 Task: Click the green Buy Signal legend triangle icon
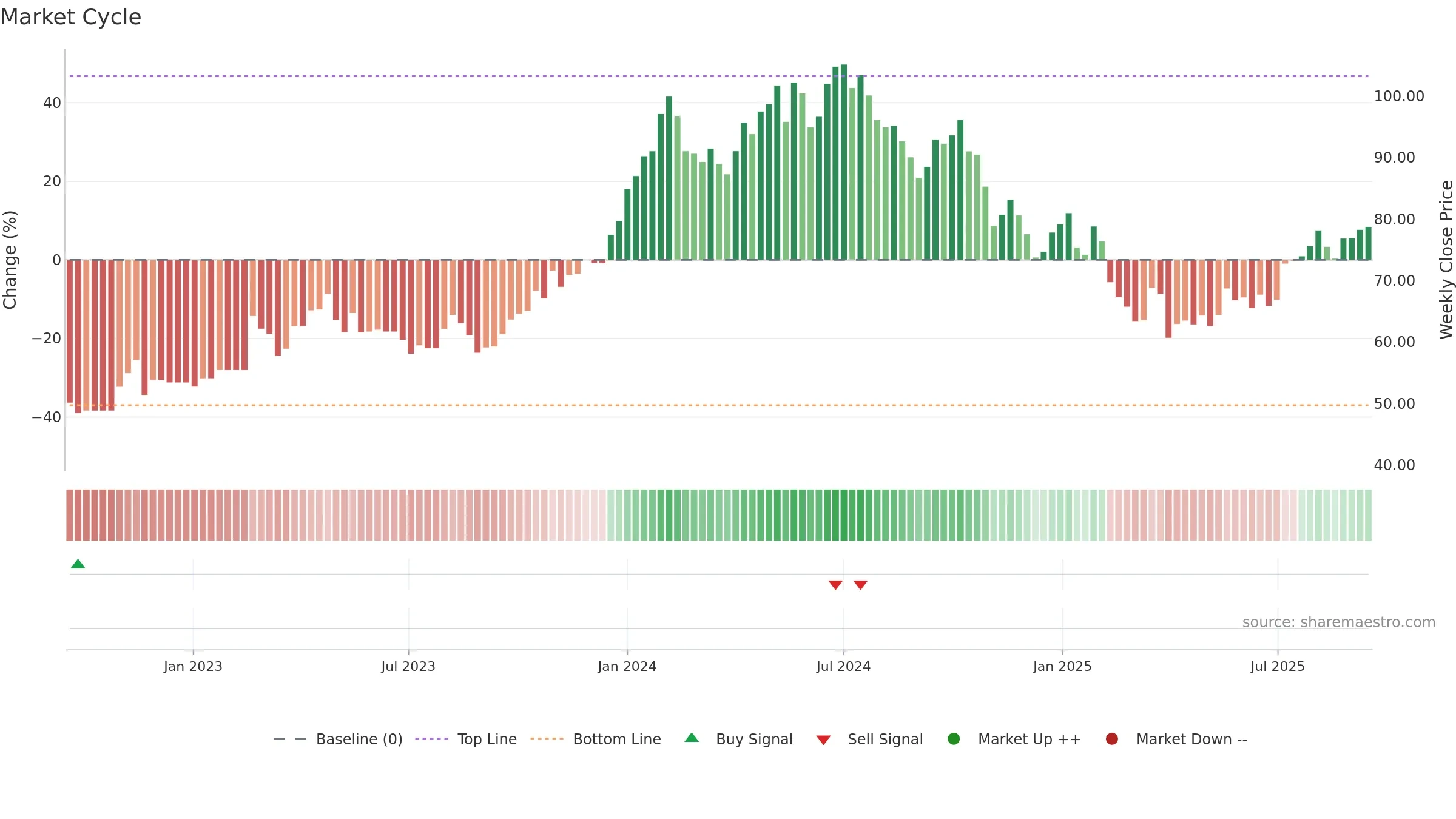pyautogui.click(x=692, y=738)
